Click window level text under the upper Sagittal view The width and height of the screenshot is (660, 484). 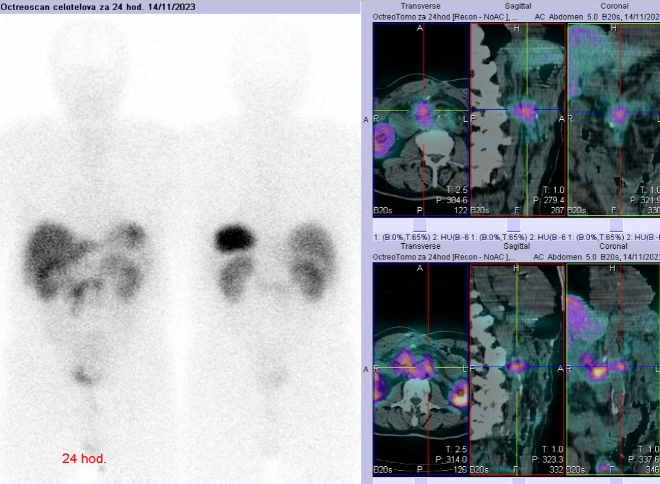tap(519, 237)
